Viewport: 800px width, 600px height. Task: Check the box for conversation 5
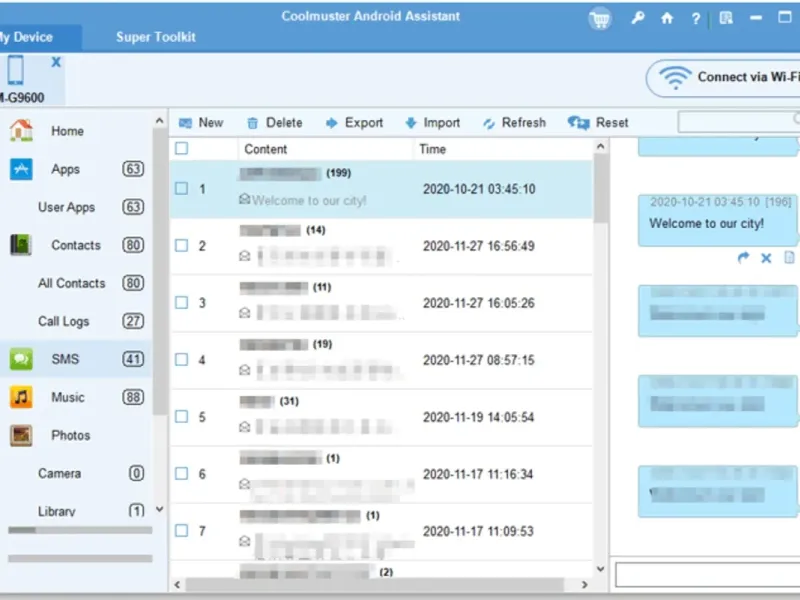181,417
